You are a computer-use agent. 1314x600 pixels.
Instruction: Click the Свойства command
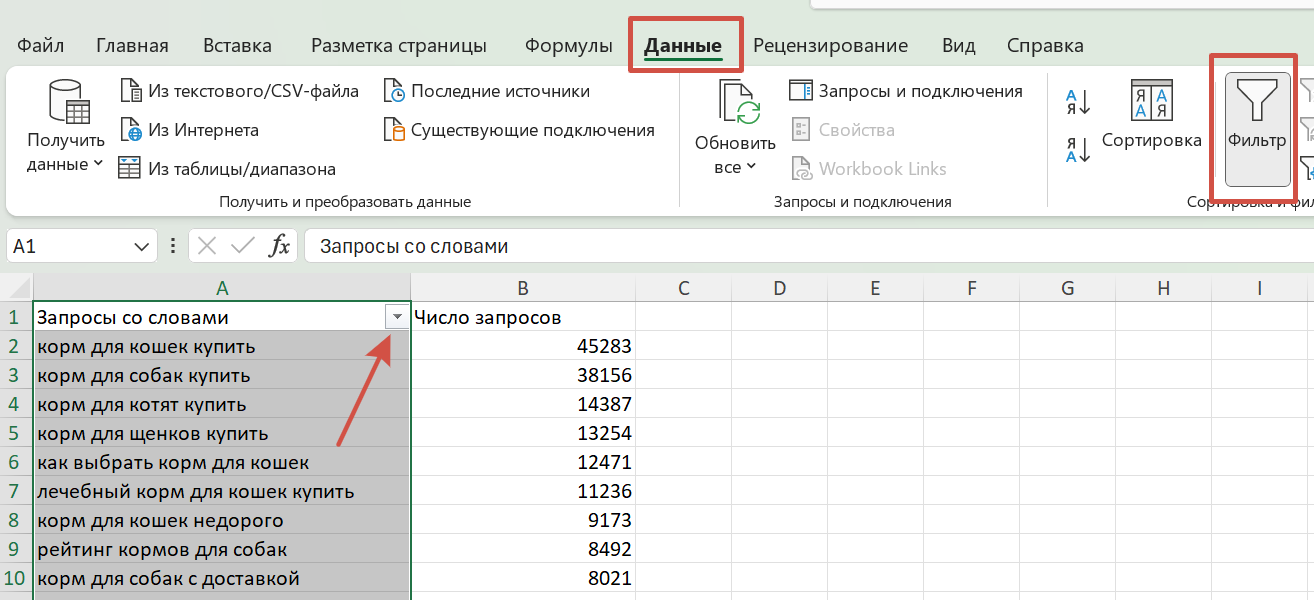[843, 130]
